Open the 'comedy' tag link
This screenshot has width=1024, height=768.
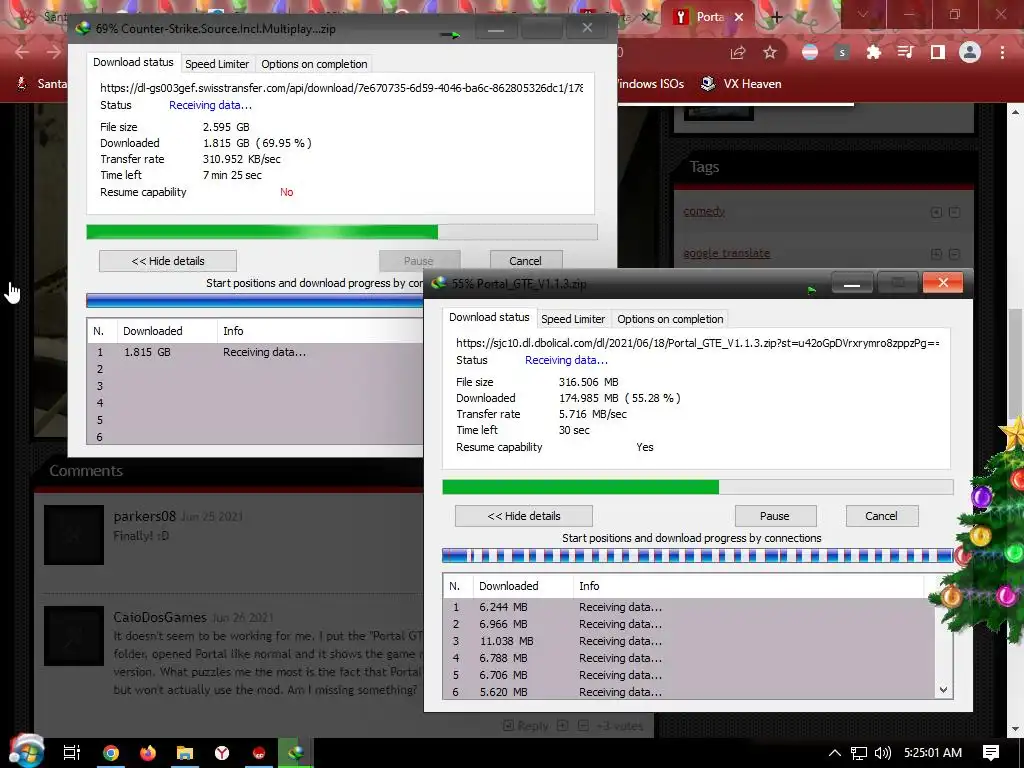point(704,211)
